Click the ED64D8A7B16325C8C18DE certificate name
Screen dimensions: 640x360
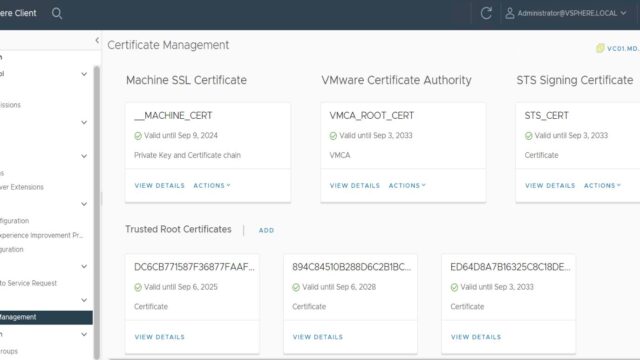511,267
